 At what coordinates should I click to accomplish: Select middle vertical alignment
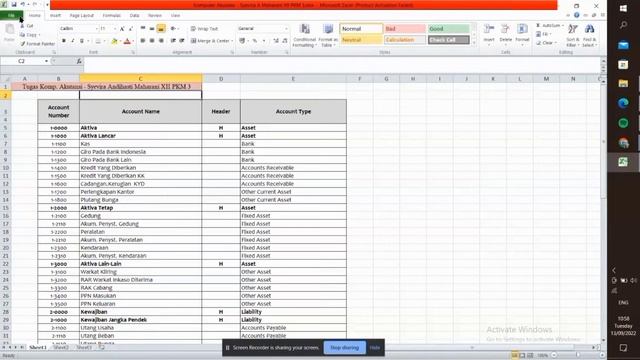(152, 29)
